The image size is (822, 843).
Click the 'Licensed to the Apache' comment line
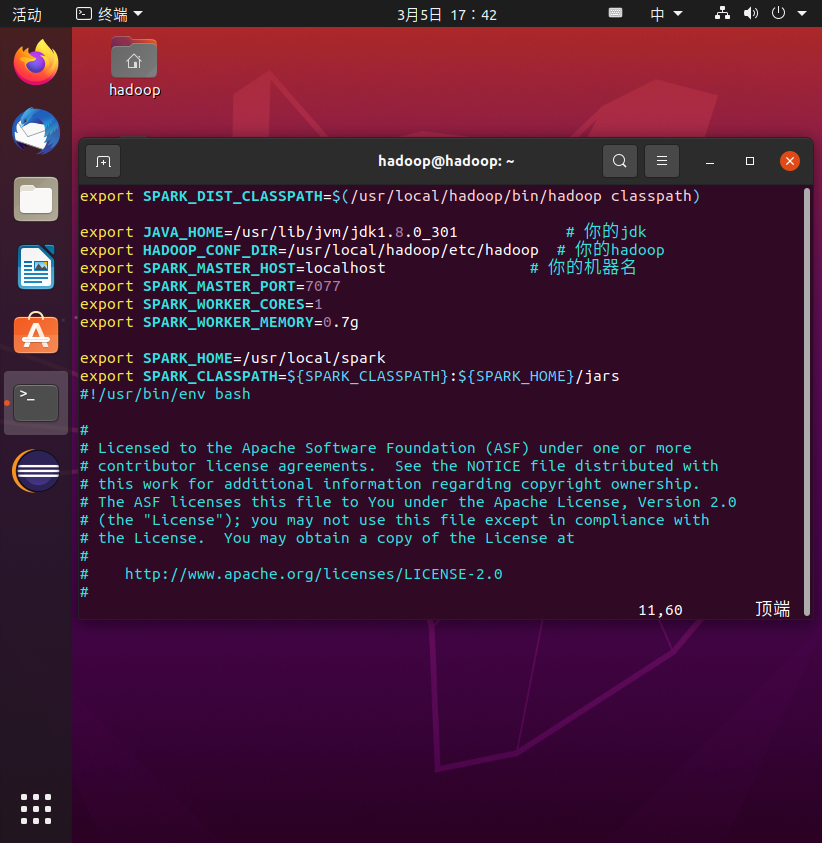tap(385, 448)
